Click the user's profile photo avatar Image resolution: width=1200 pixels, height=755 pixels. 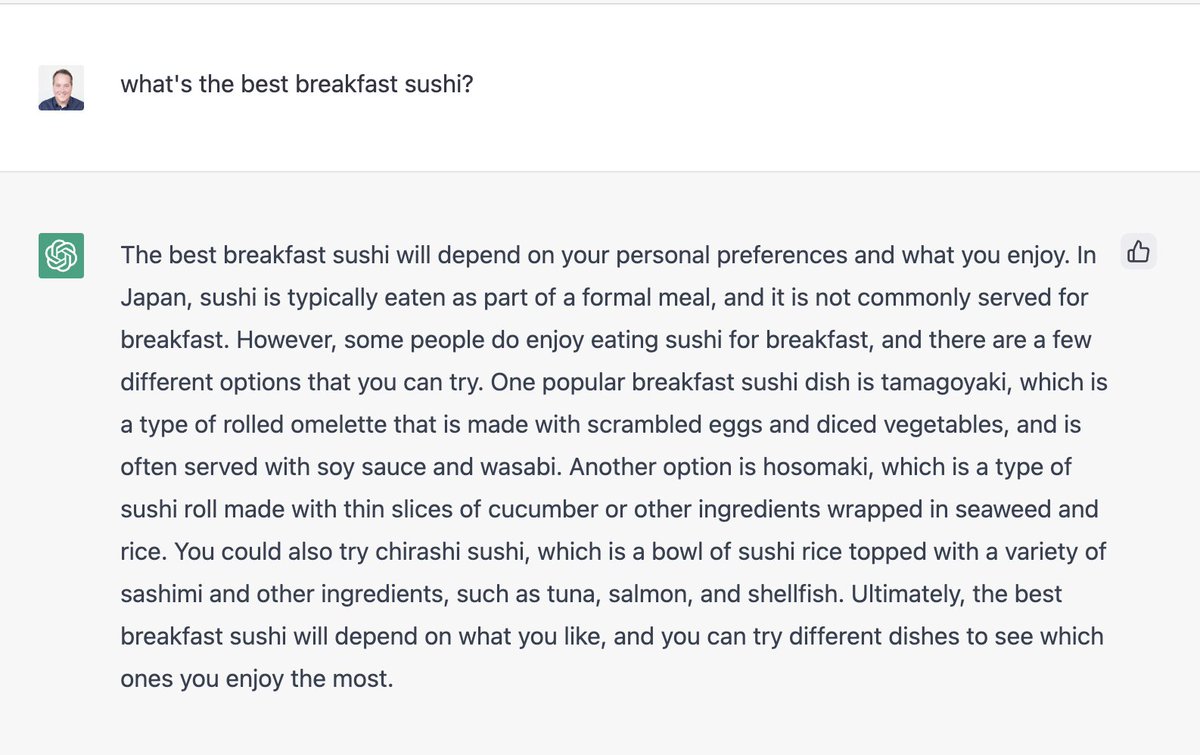pos(61,88)
